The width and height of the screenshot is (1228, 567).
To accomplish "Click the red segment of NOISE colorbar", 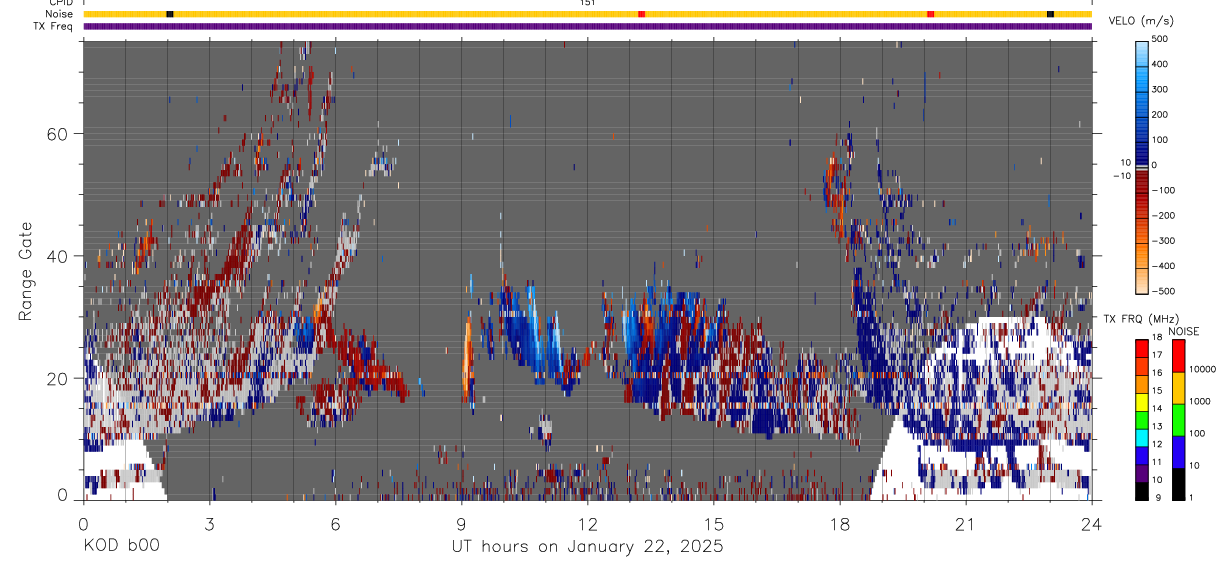I will [1178, 356].
